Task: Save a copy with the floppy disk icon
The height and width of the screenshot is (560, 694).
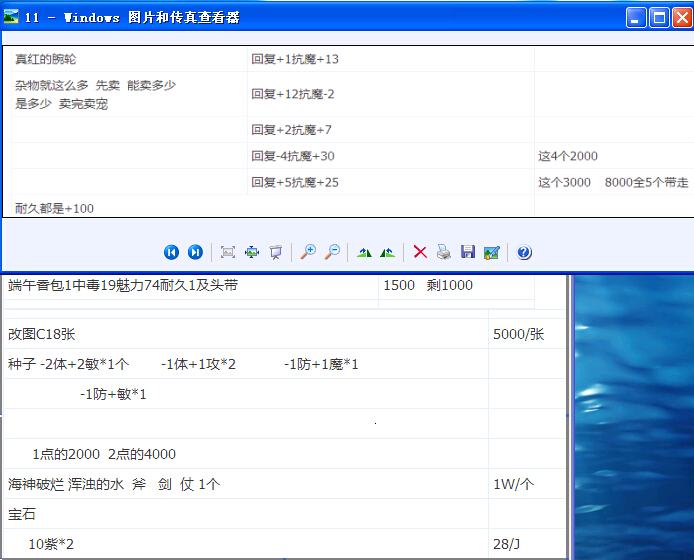Action: [x=468, y=252]
